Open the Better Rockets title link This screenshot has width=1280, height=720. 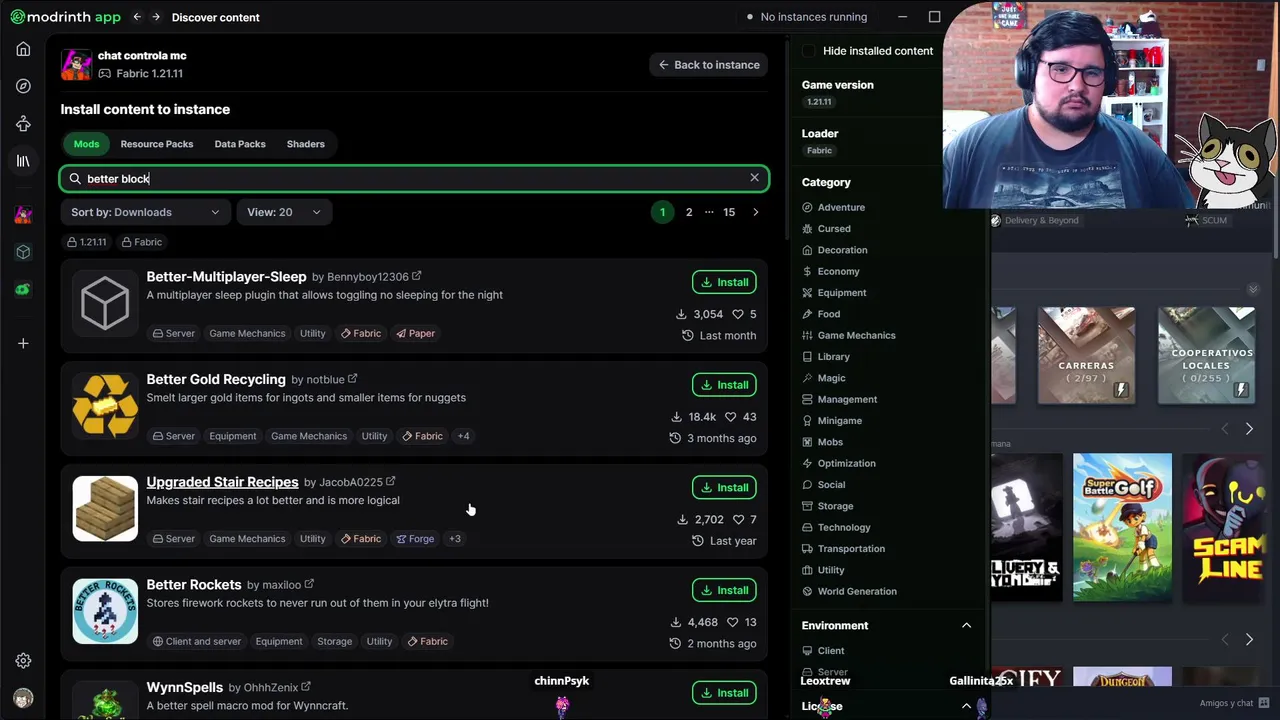tap(194, 585)
